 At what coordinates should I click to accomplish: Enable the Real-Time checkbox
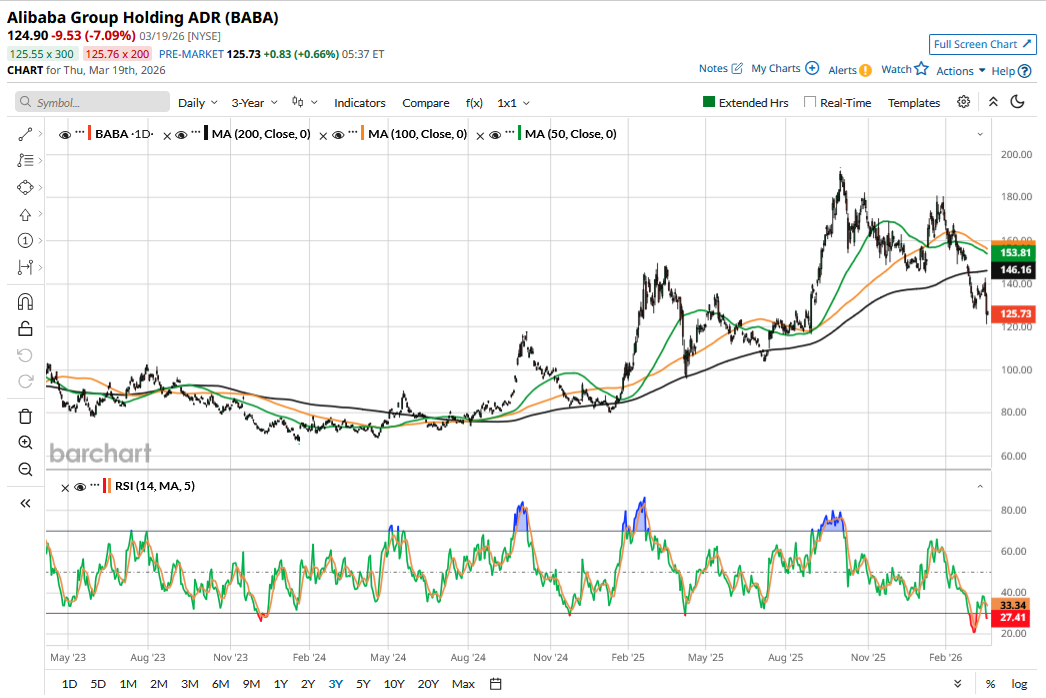810,102
